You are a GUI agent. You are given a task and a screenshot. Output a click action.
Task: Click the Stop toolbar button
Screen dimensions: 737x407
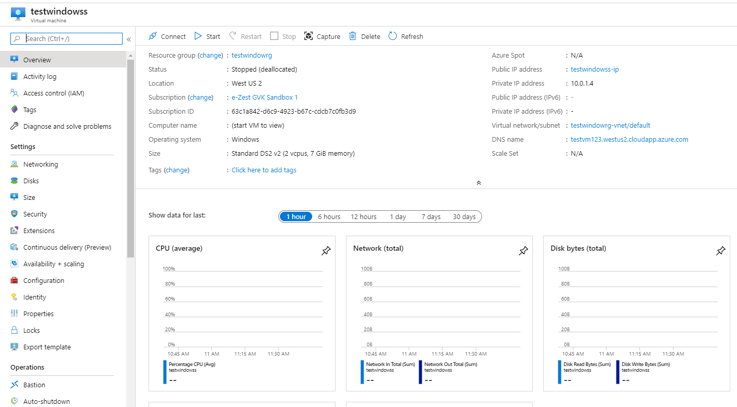point(283,36)
